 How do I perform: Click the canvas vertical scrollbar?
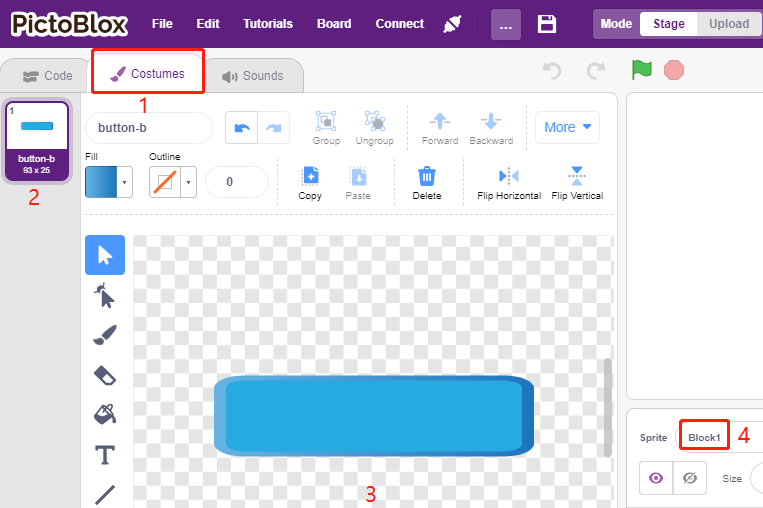[608, 408]
